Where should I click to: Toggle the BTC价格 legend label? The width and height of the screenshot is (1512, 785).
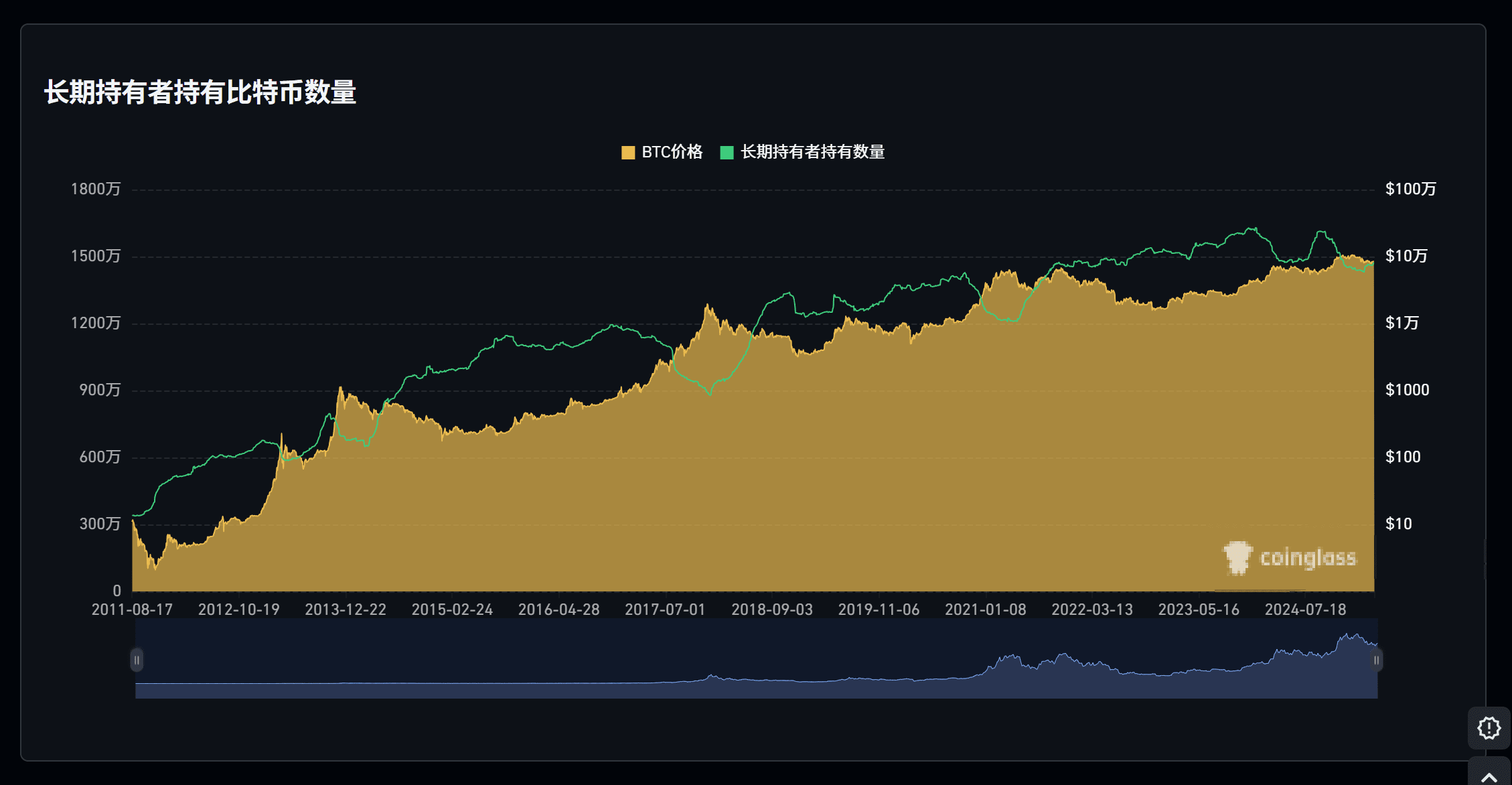click(x=672, y=152)
